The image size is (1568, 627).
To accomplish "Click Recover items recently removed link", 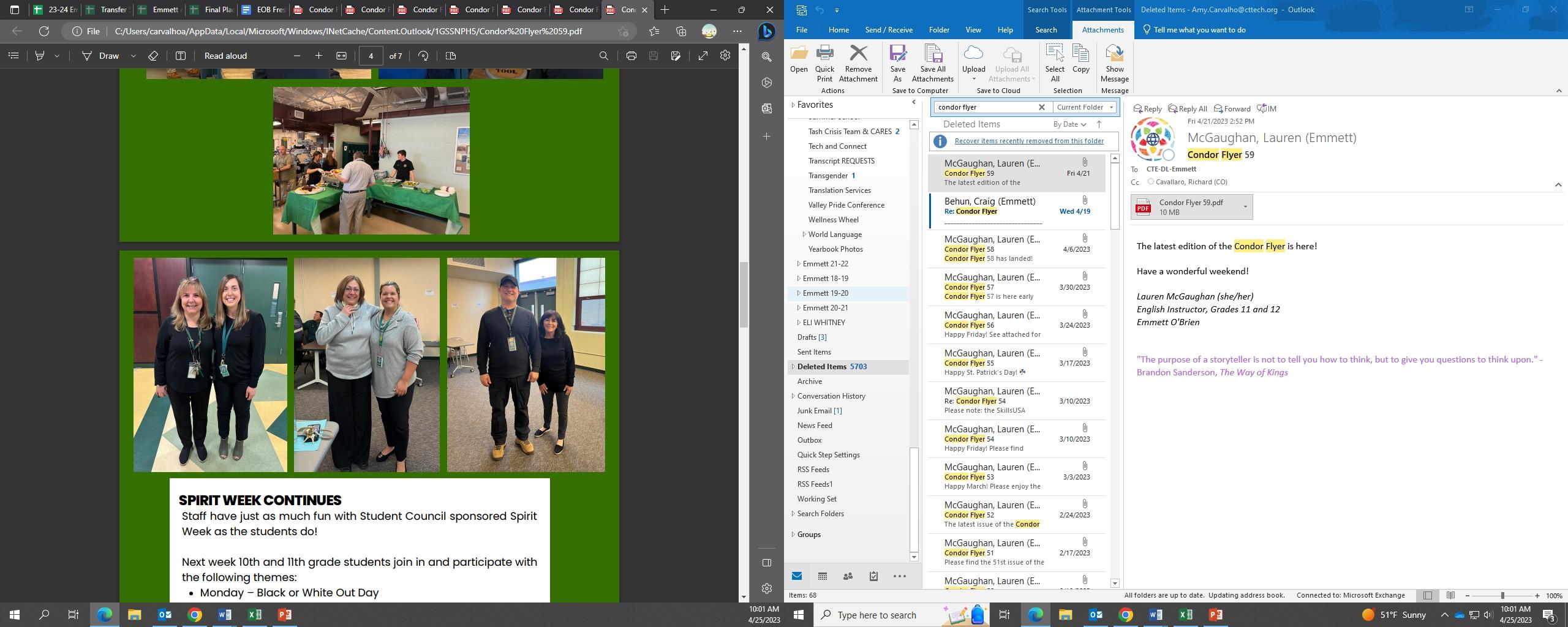I will pos(1029,141).
